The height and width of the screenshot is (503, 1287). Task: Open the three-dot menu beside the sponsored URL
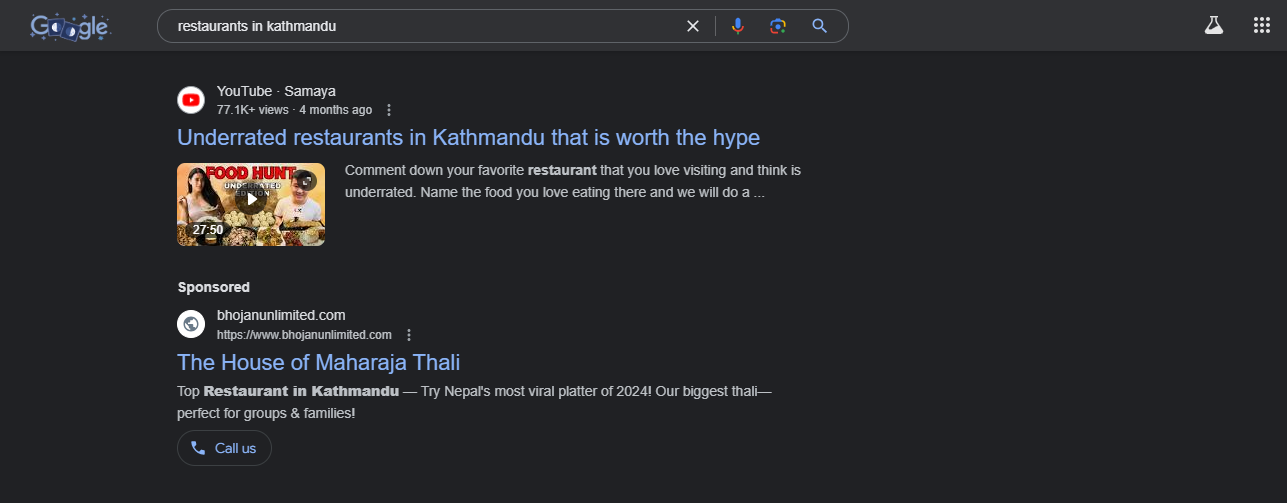pyautogui.click(x=408, y=335)
